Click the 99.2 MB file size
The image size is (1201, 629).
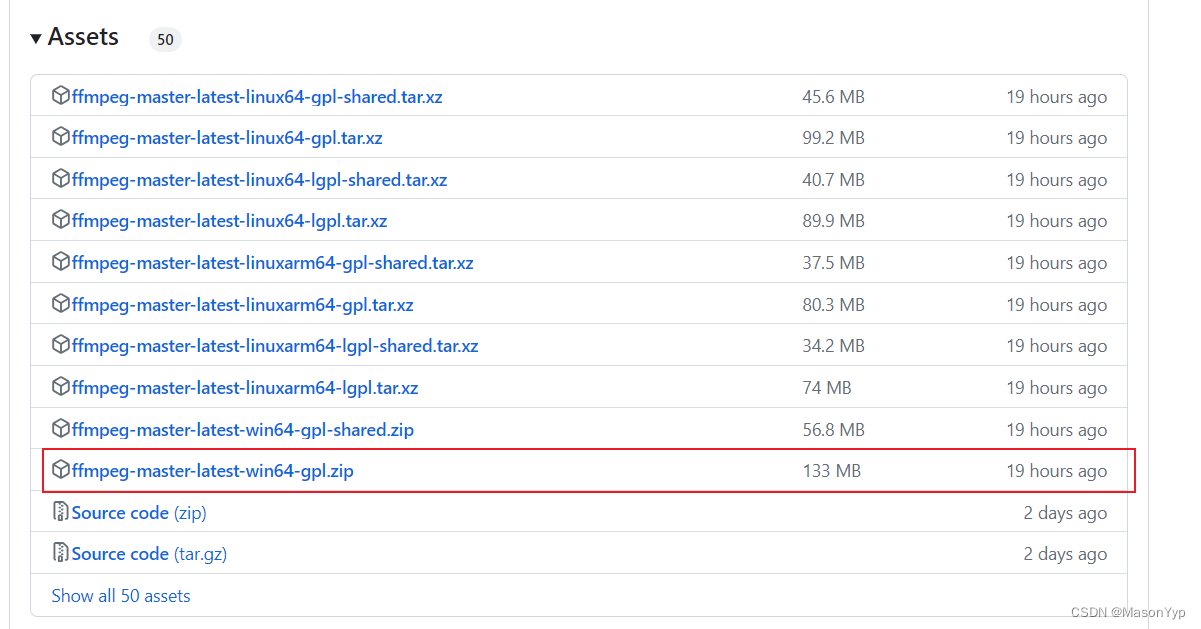pyautogui.click(x=833, y=138)
